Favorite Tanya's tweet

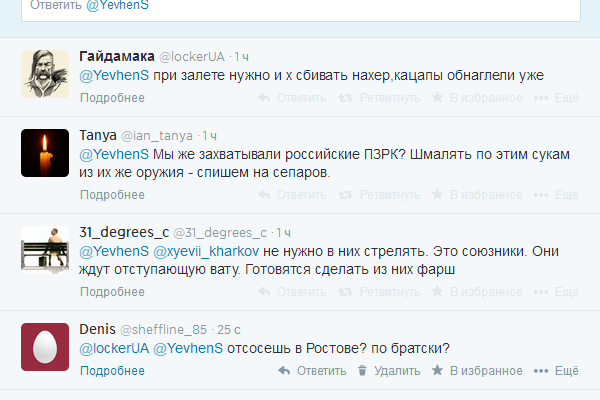coord(478,195)
